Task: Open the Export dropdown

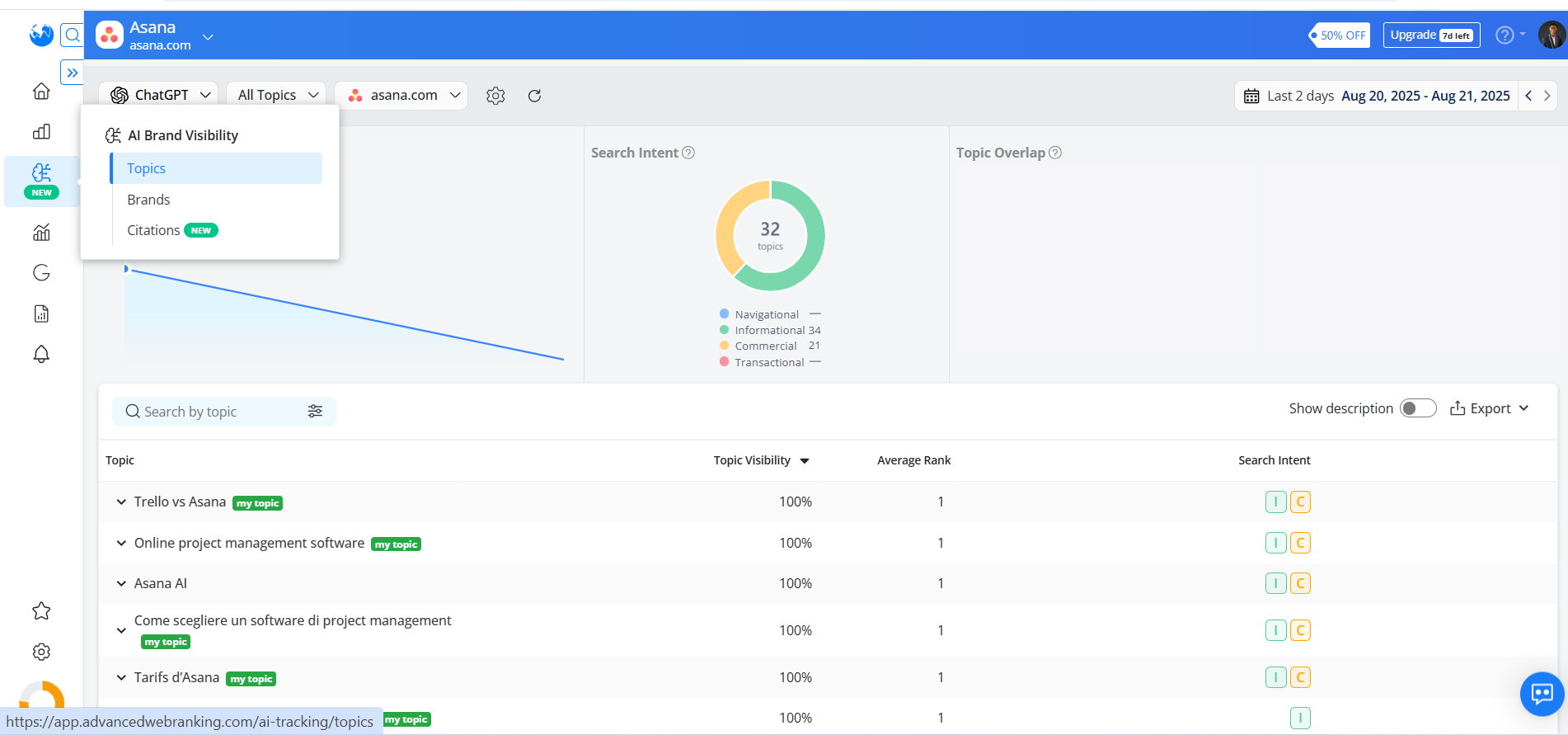Action: click(x=1490, y=408)
